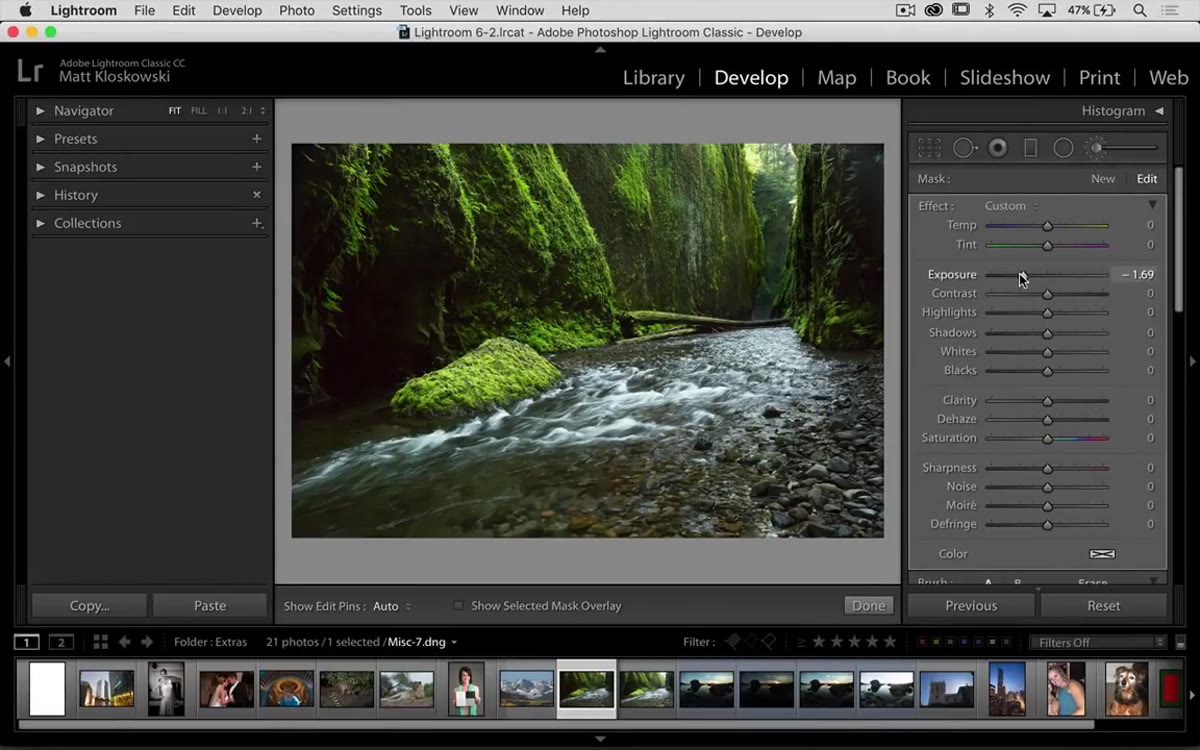Click the Done button

pos(868,606)
